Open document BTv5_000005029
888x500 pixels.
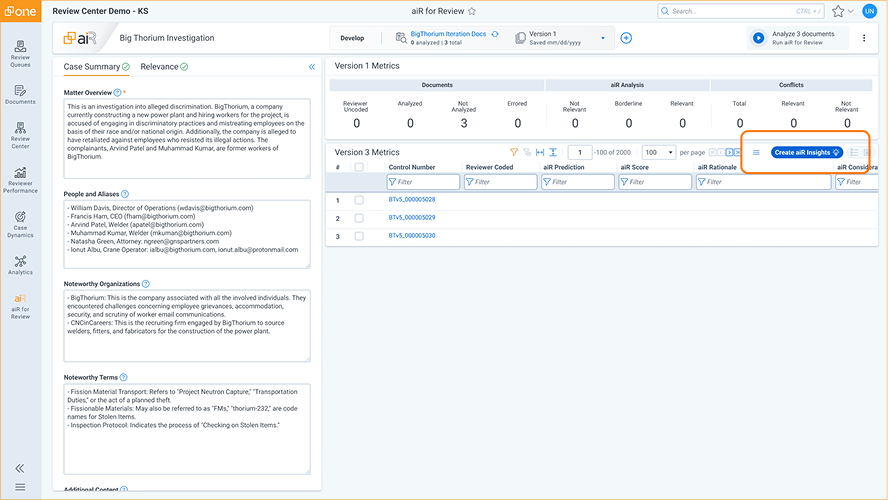pyautogui.click(x=412, y=217)
